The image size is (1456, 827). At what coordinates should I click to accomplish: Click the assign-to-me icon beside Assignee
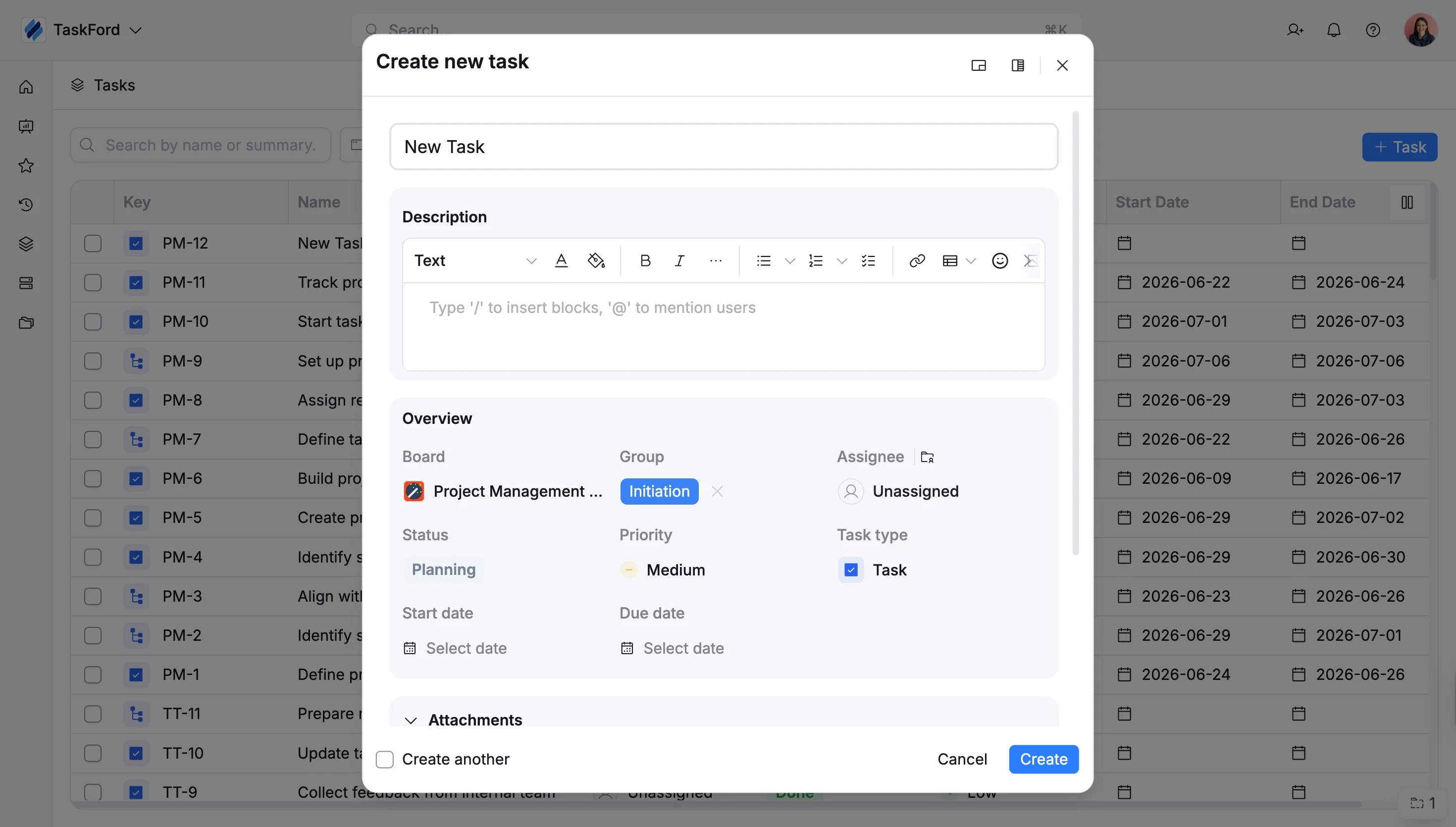click(927, 457)
